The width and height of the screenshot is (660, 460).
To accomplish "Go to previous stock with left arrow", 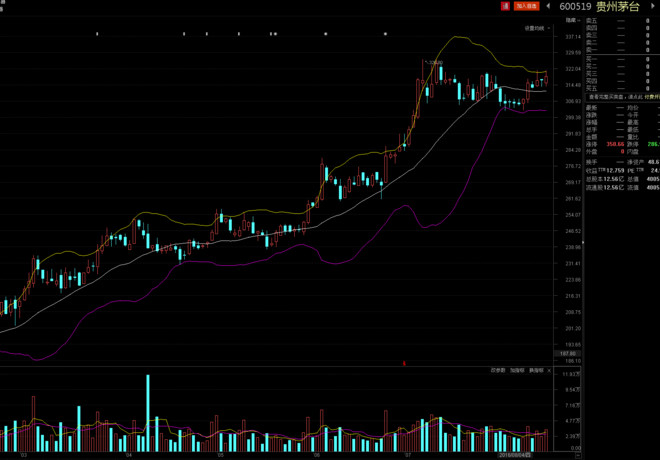I will 548,6.
